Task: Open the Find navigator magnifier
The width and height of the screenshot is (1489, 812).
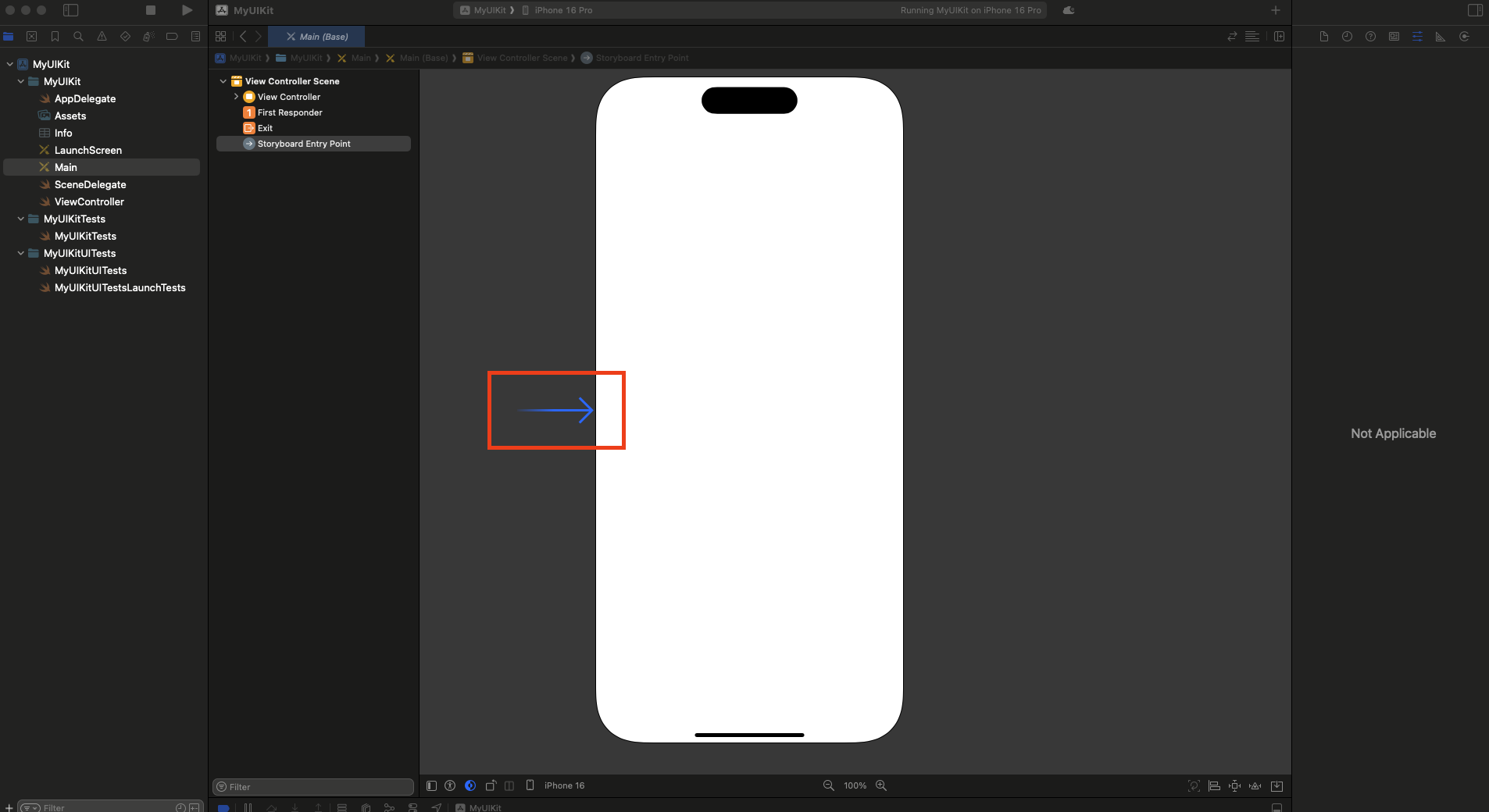Action: (x=78, y=37)
